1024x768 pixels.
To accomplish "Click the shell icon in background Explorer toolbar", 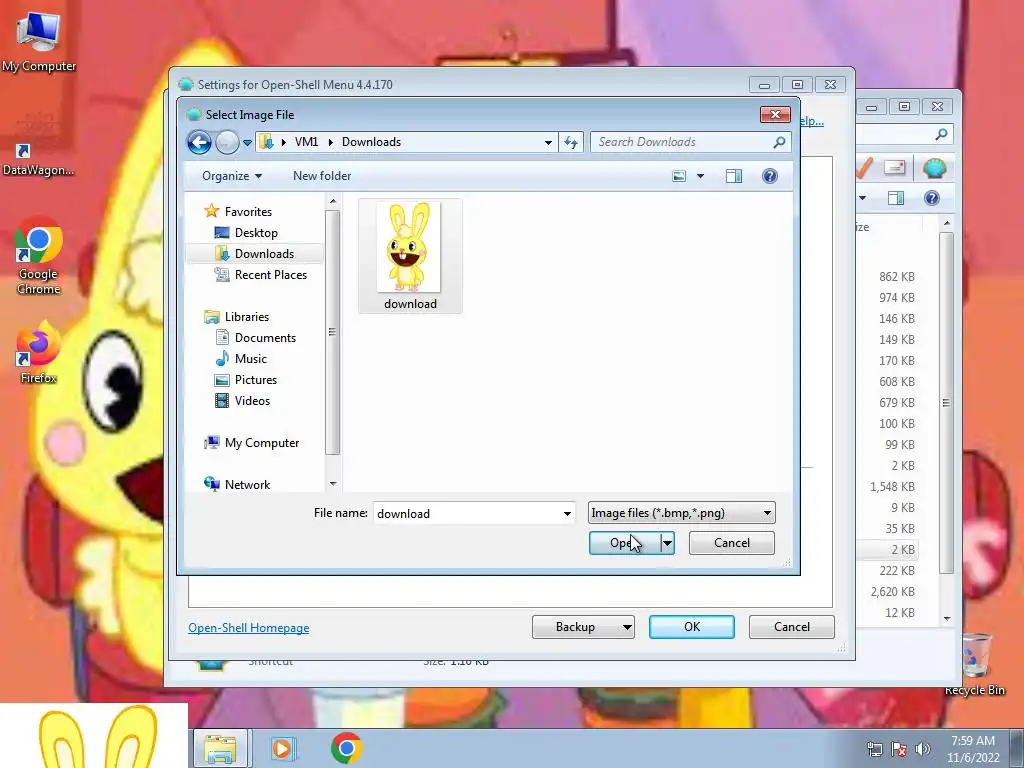I will pyautogui.click(x=935, y=168).
